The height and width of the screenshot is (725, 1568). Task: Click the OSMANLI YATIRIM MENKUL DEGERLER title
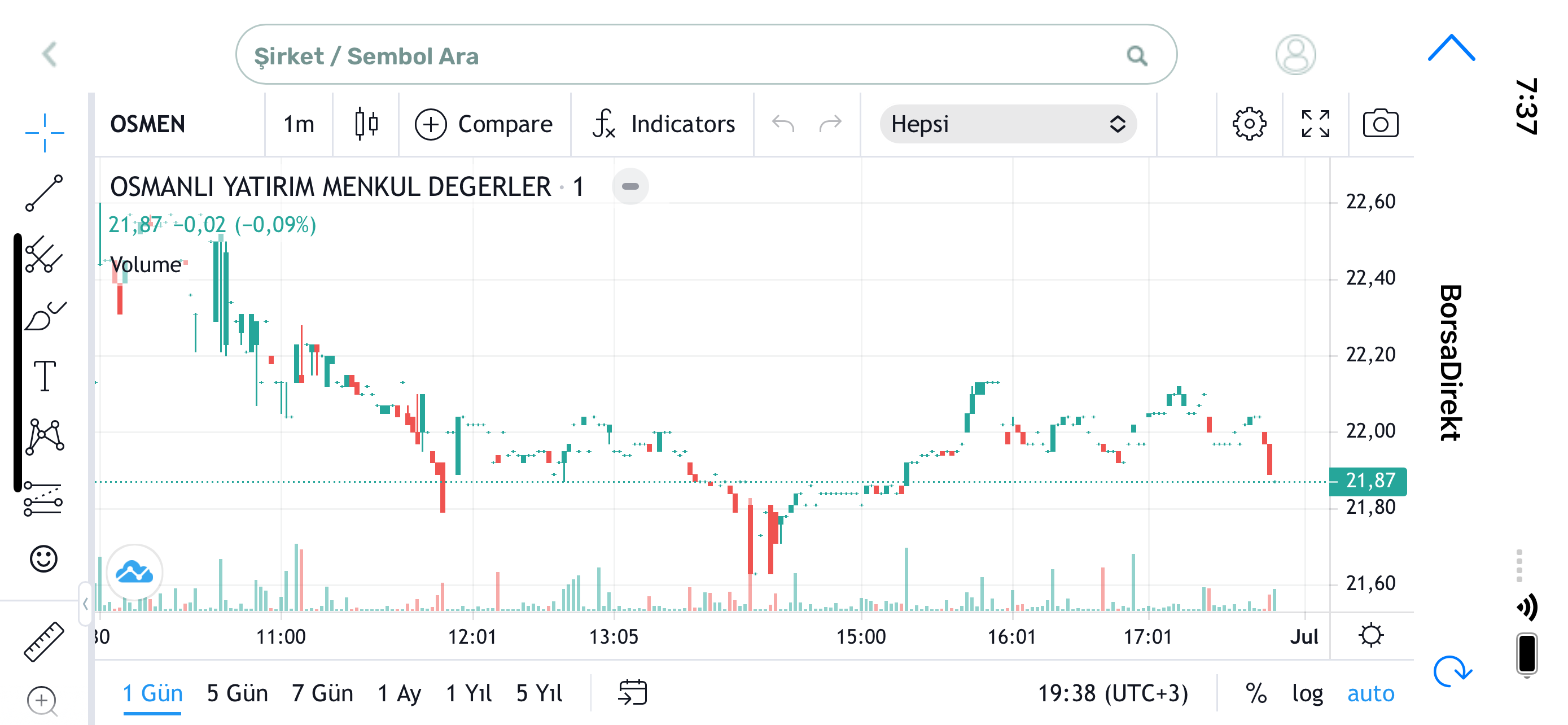331,187
